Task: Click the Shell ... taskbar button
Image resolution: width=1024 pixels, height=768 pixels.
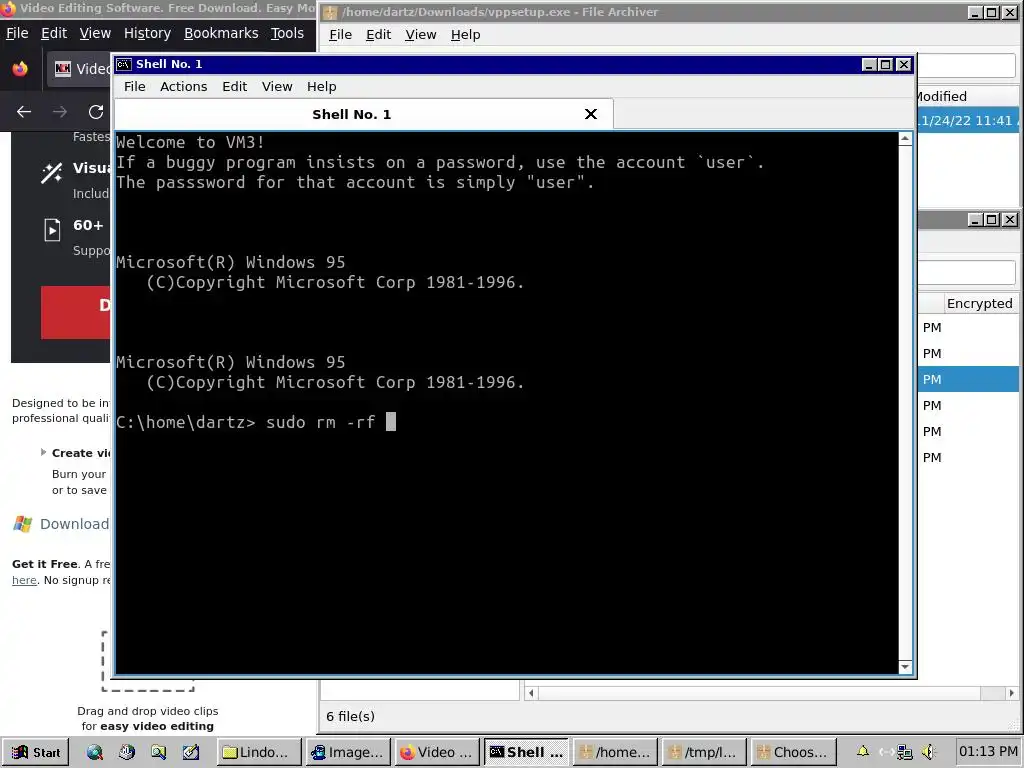Action: 526,752
